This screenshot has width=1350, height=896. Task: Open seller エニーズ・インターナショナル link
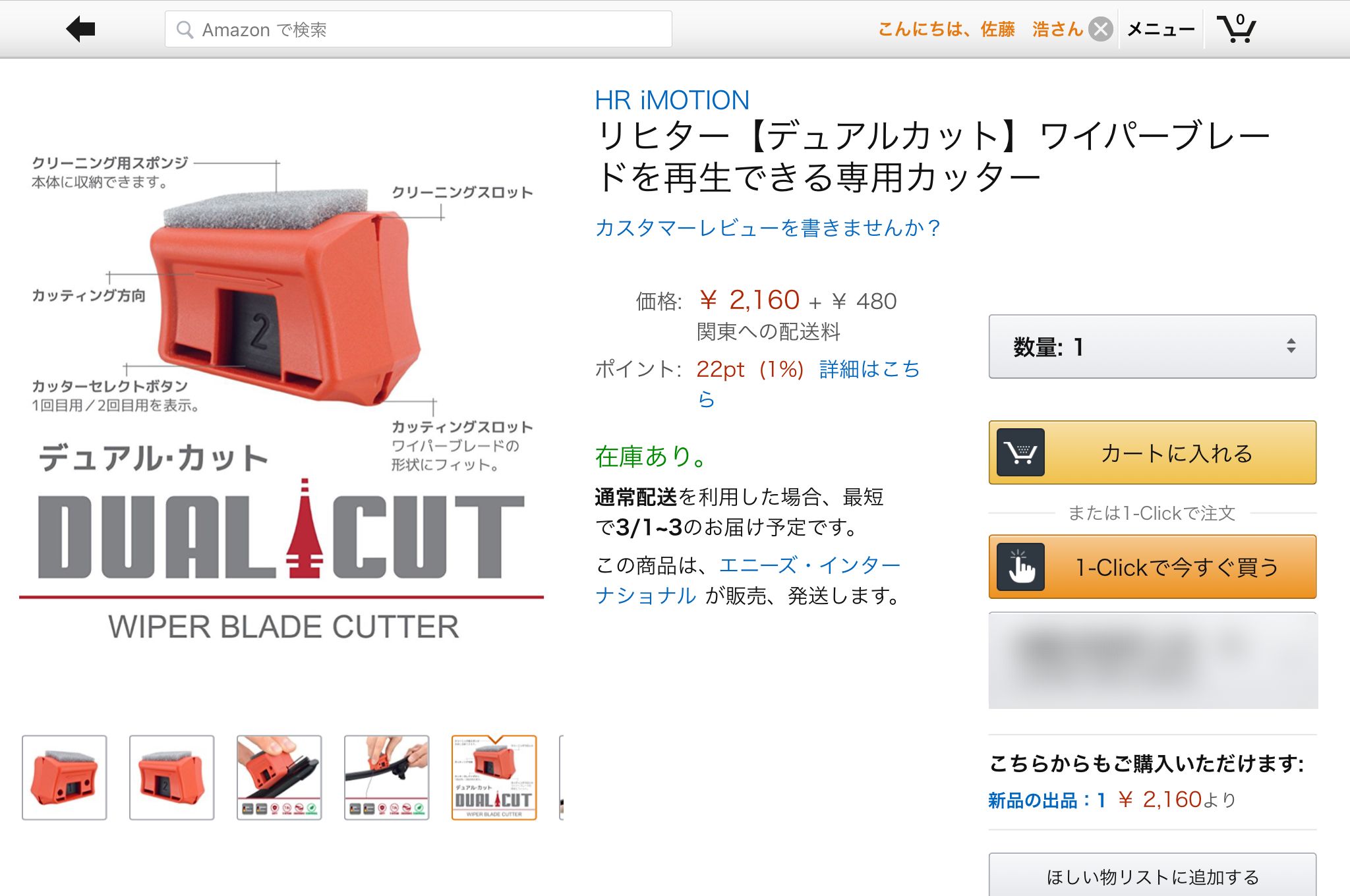809,565
